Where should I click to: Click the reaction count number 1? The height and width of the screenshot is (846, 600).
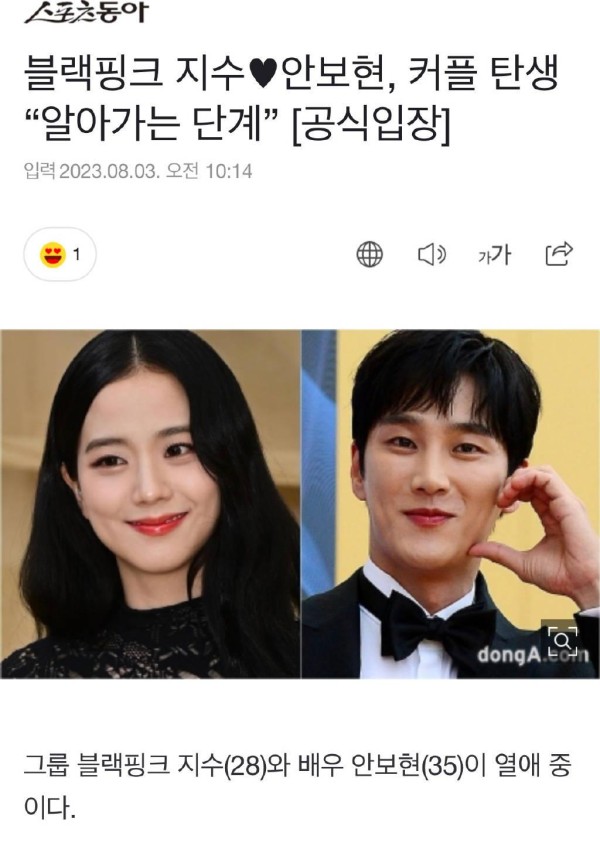click(77, 255)
